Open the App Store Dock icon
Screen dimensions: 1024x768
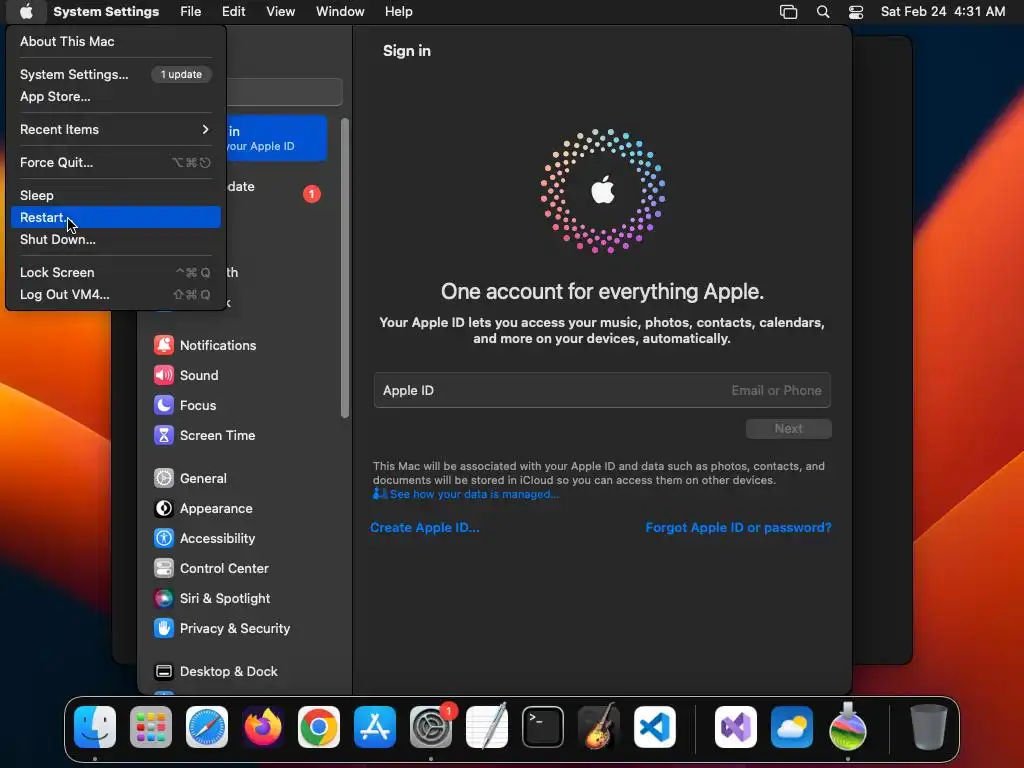(x=375, y=727)
